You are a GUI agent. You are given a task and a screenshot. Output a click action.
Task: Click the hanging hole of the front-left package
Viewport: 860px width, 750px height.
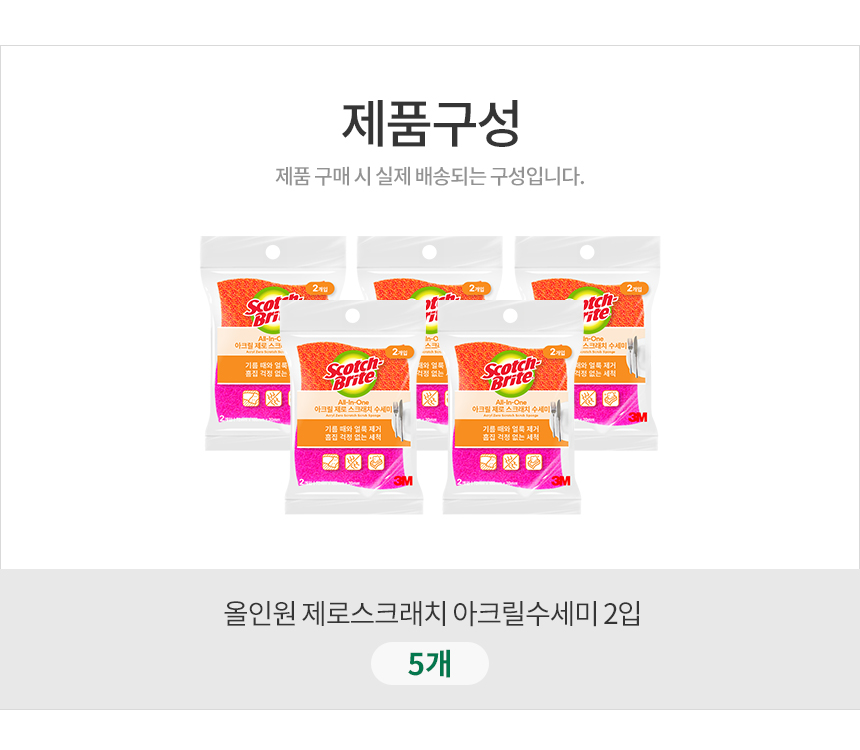[x=351, y=316]
